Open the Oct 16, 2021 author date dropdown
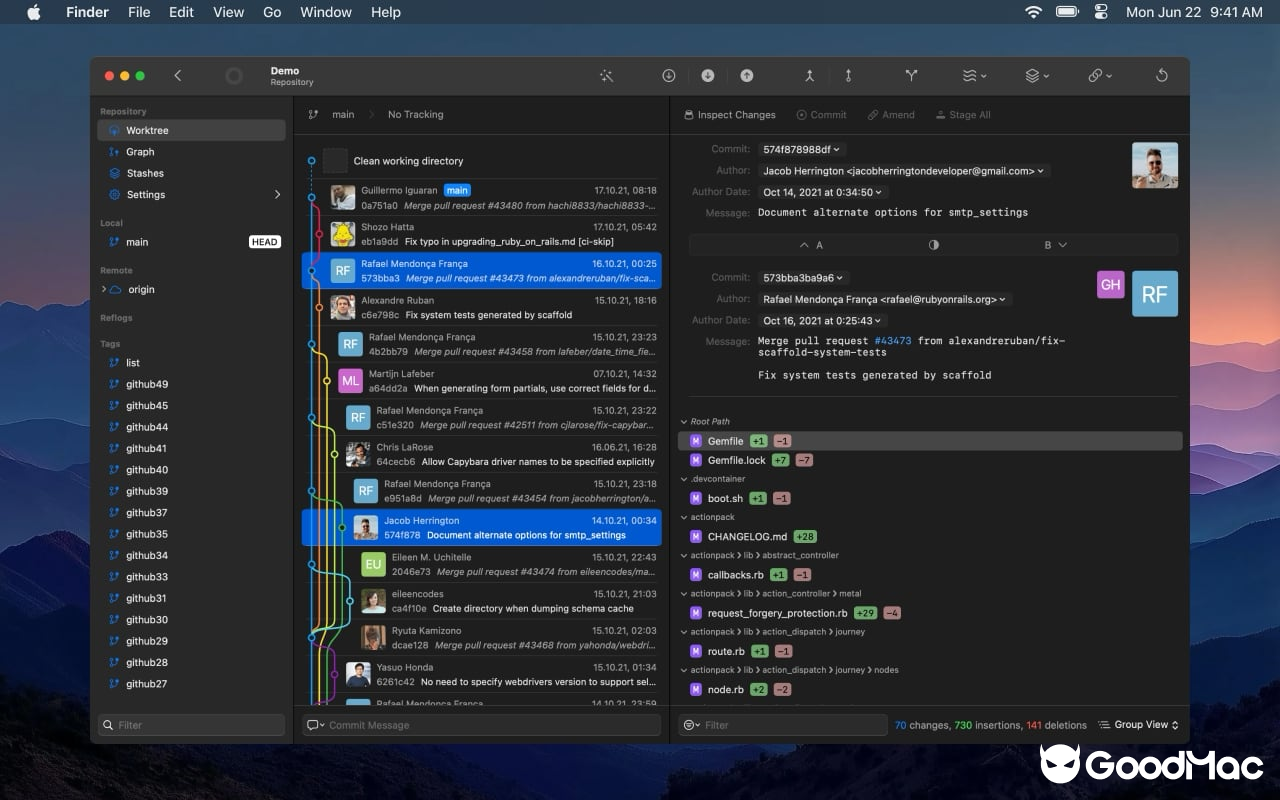The width and height of the screenshot is (1280, 800). click(822, 321)
